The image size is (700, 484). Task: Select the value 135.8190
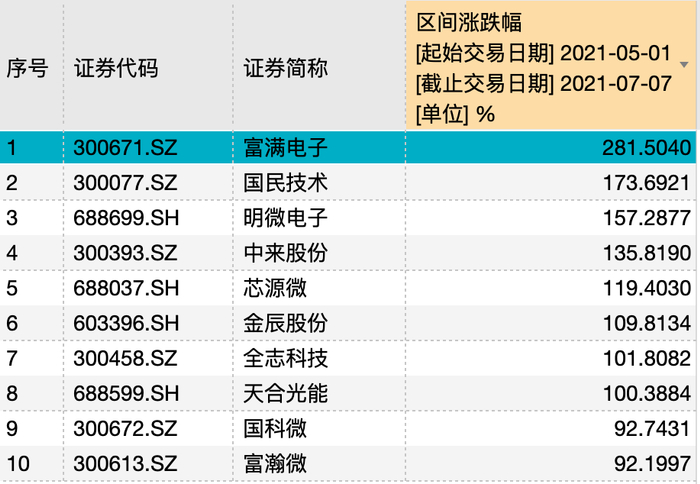tap(646, 253)
